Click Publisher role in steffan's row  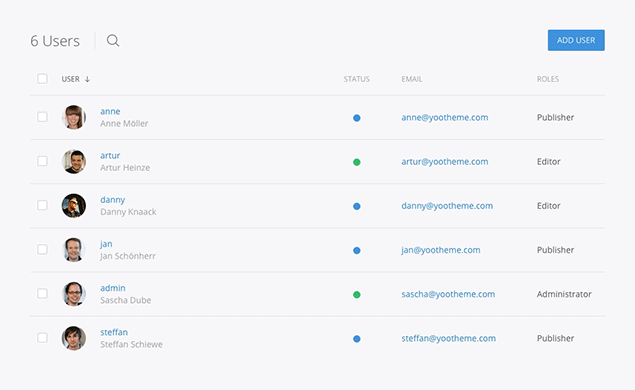tap(556, 338)
